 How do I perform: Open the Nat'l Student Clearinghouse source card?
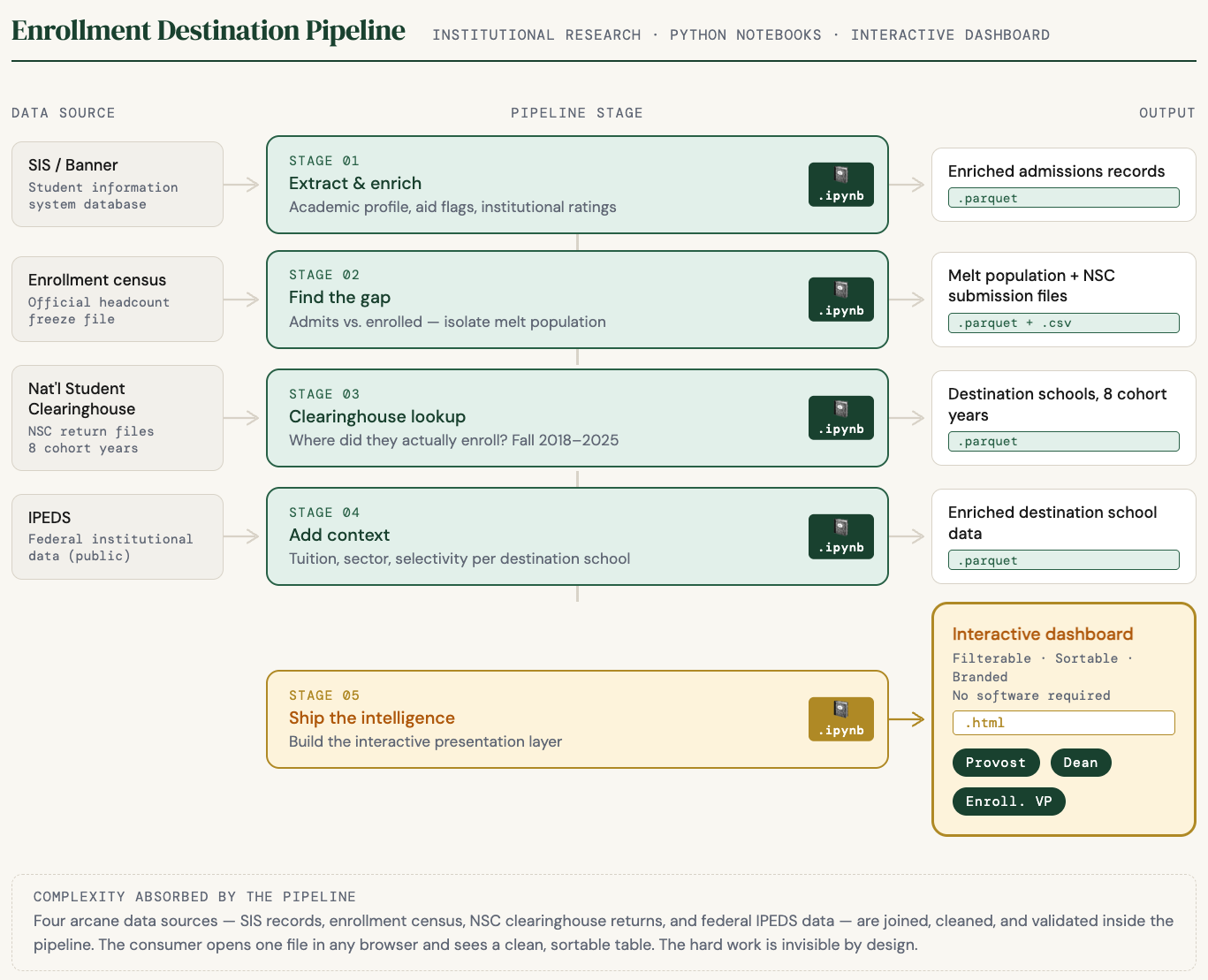click(118, 418)
